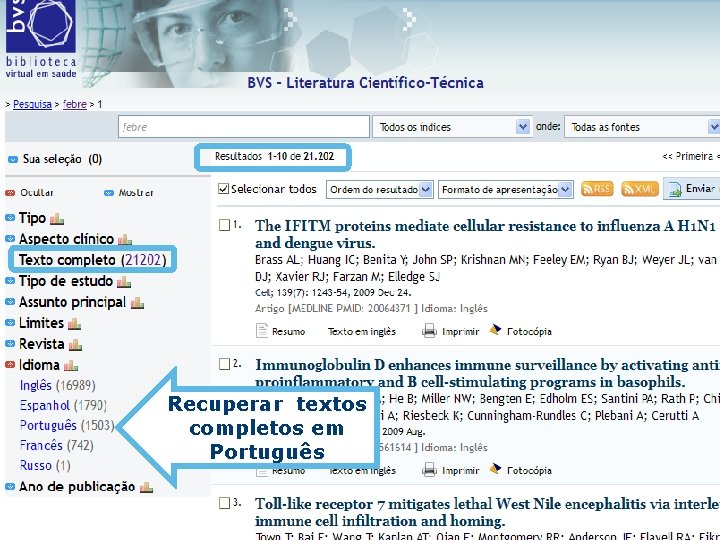
Task: Toggle the Selecionar todos checkbox
Action: click(x=223, y=189)
